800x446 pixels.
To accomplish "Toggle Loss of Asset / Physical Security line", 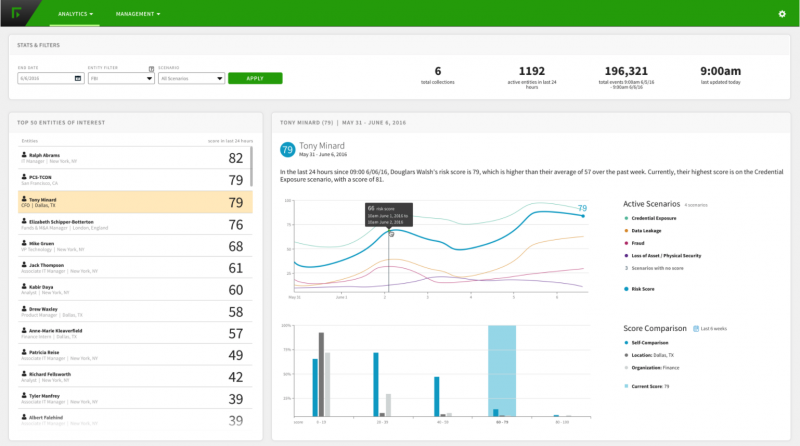I will tap(663, 256).
